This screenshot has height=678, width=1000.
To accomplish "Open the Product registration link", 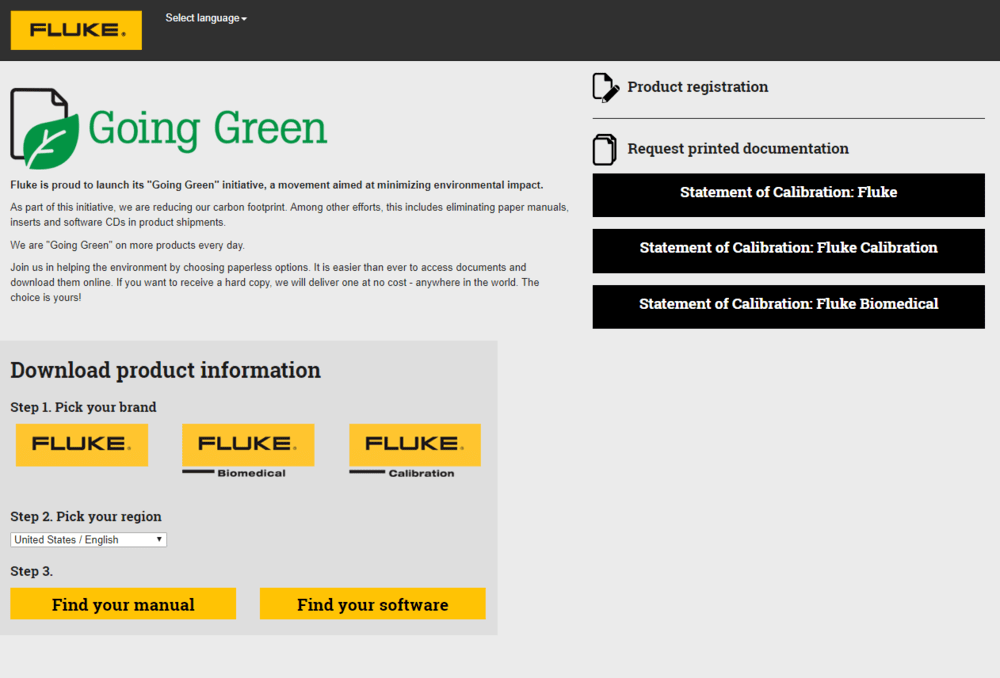I will [x=698, y=87].
